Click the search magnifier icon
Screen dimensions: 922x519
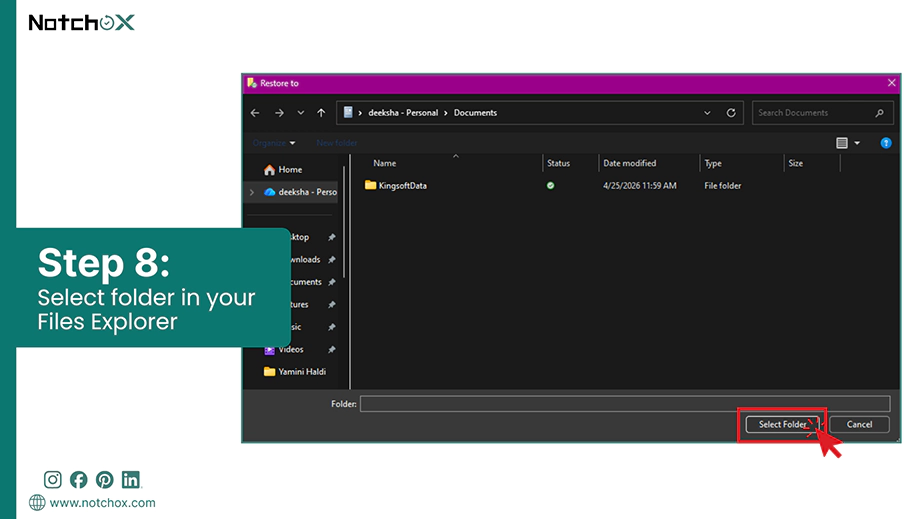pos(880,113)
